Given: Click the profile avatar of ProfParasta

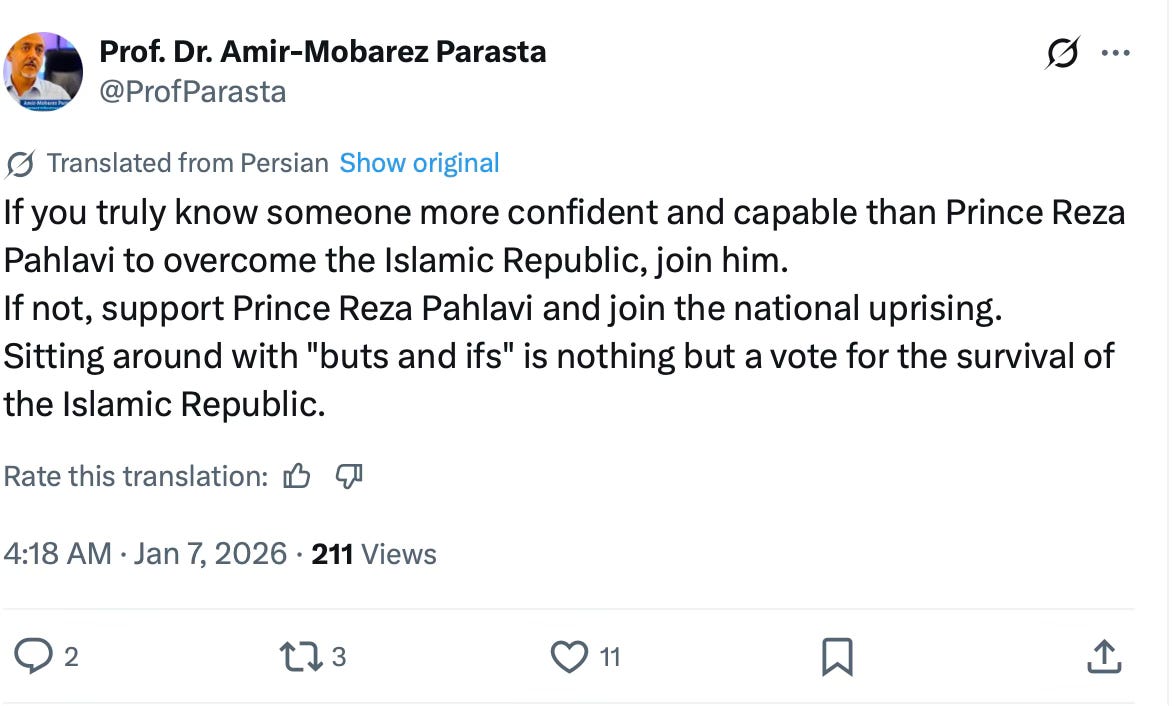Looking at the screenshot, I should pos(43,71).
